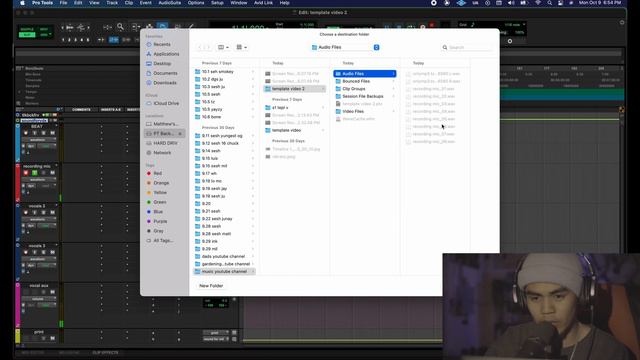The image size is (640, 360).
Task: Expand the Bounced Files folder chevron
Action: click(x=393, y=81)
